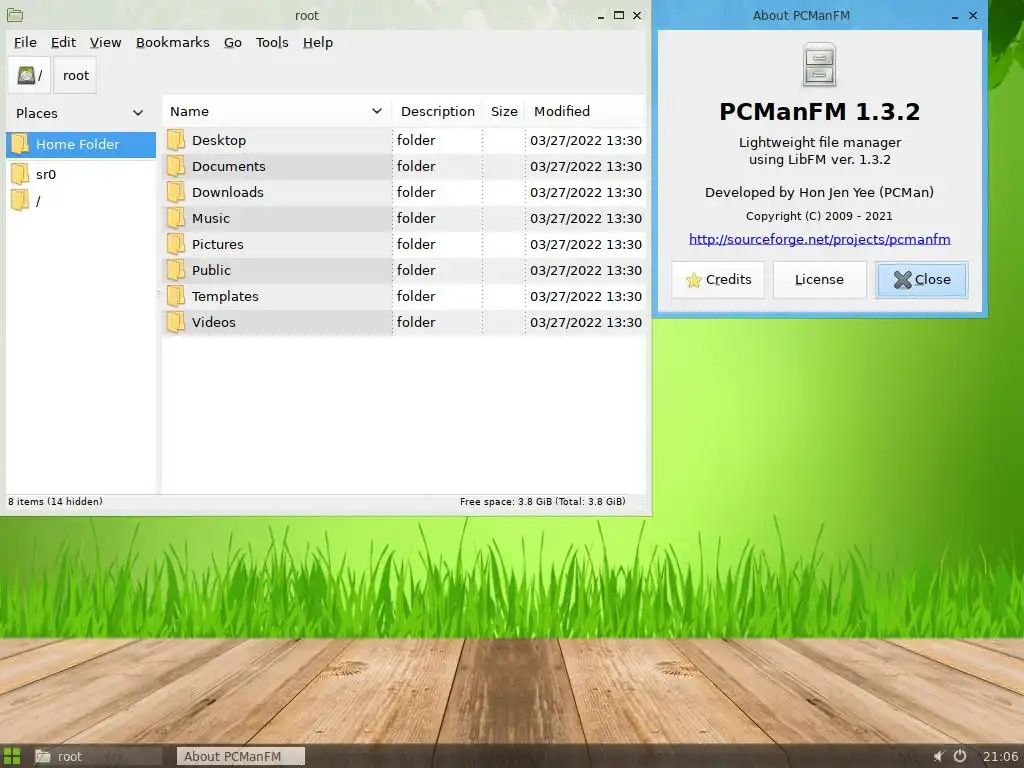Click the root filesystem '/' icon in Places
Viewport: 1024px width, 768px height.
pyautogui.click(x=20, y=200)
